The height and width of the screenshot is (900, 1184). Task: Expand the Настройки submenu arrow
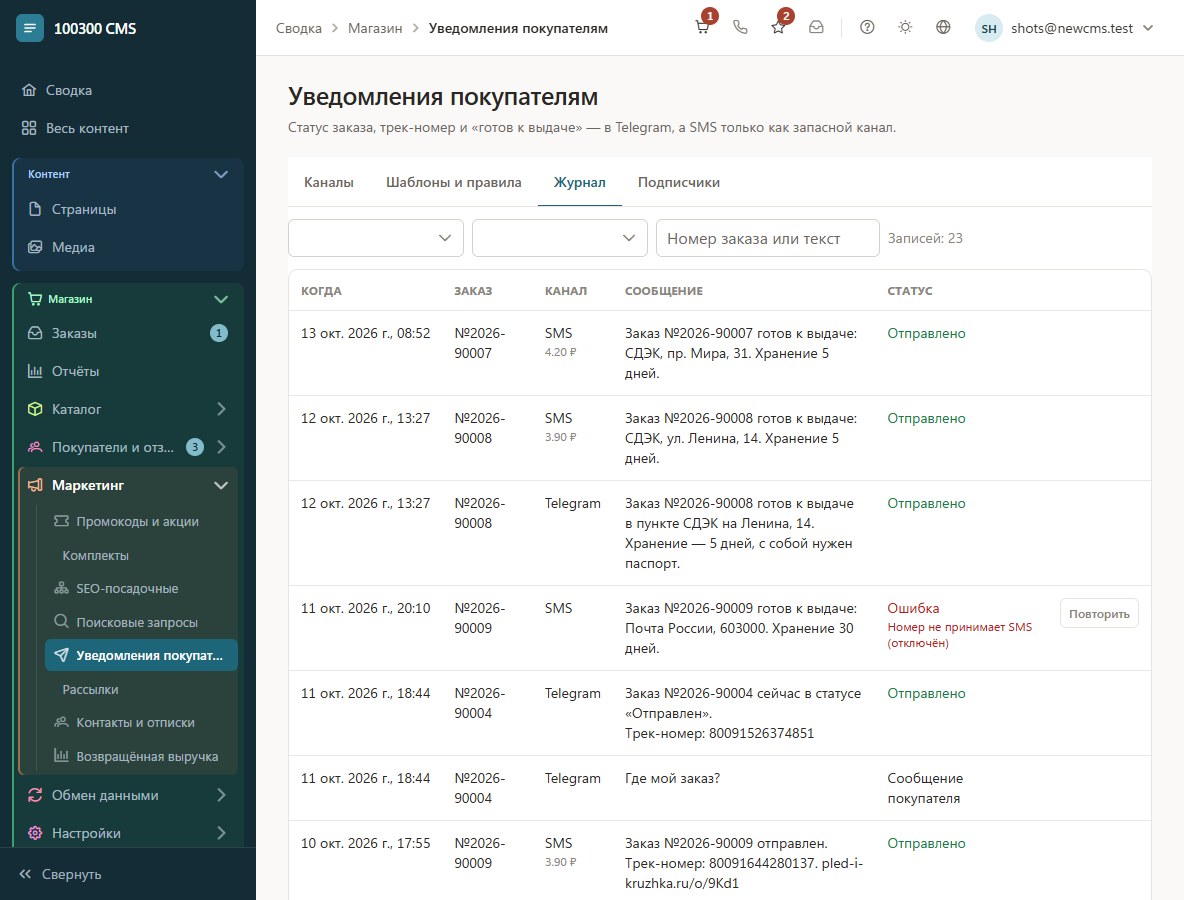point(221,833)
